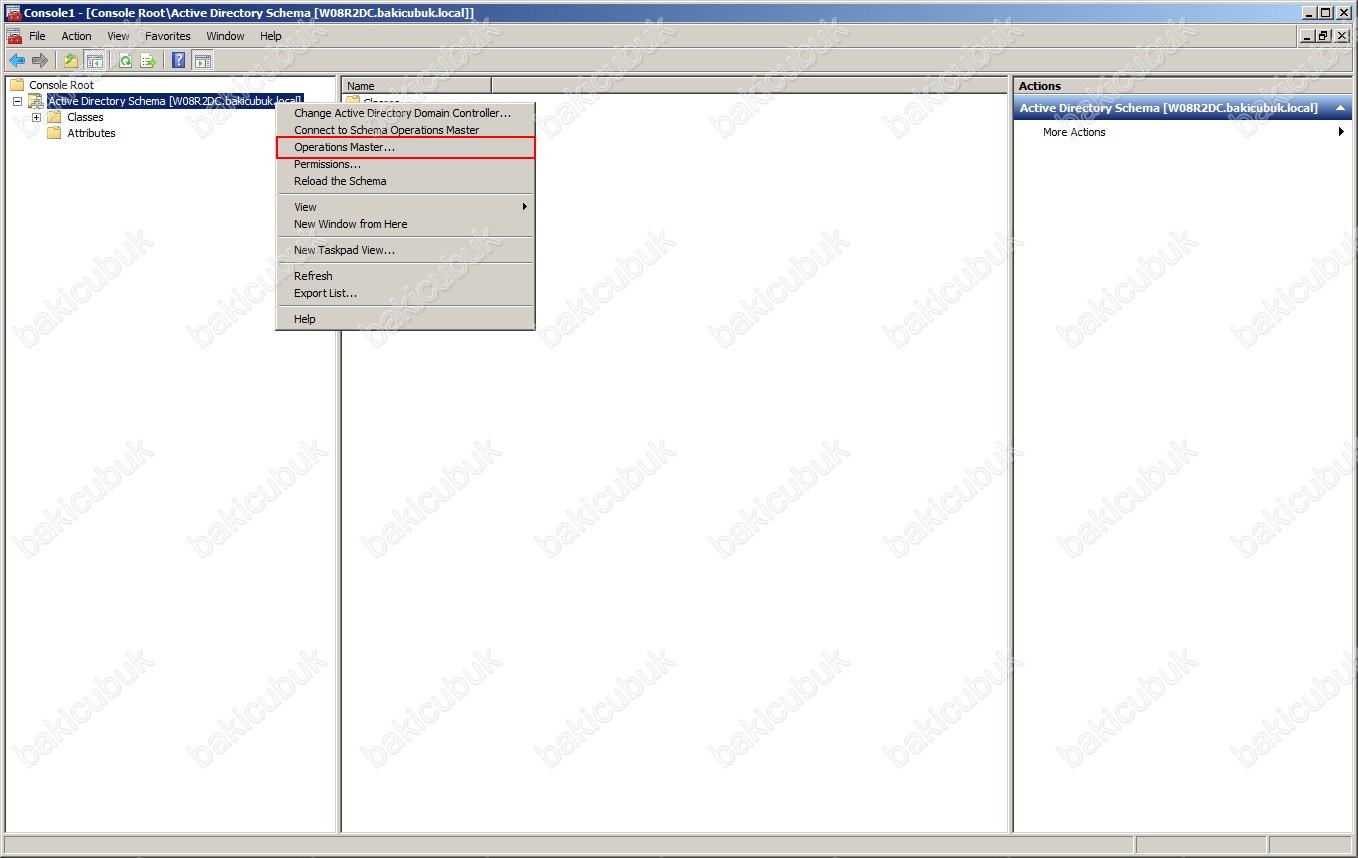Viewport: 1358px width, 858px height.
Task: Select Operations Master... context menu entry
Action: tap(405, 147)
